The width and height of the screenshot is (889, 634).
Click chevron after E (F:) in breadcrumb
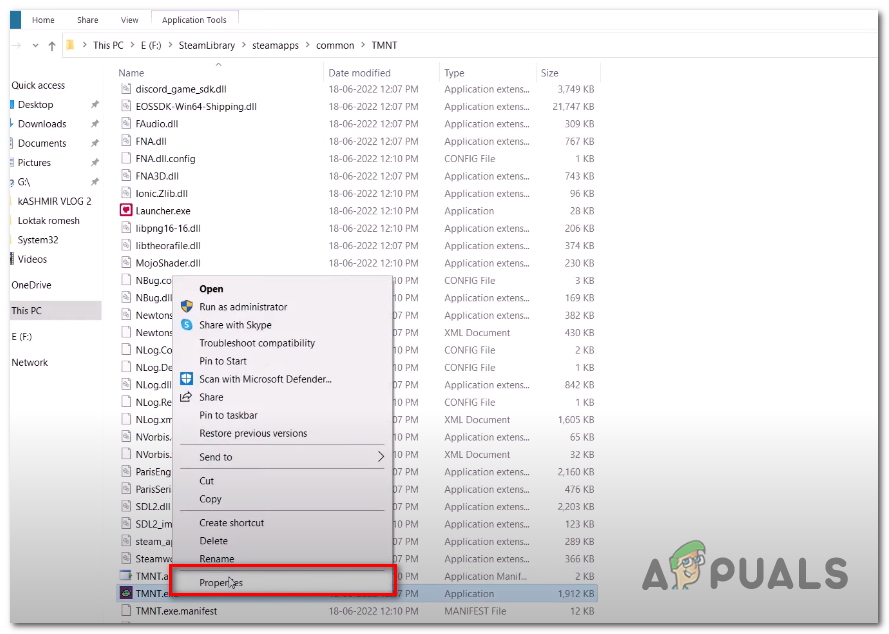tap(170, 45)
